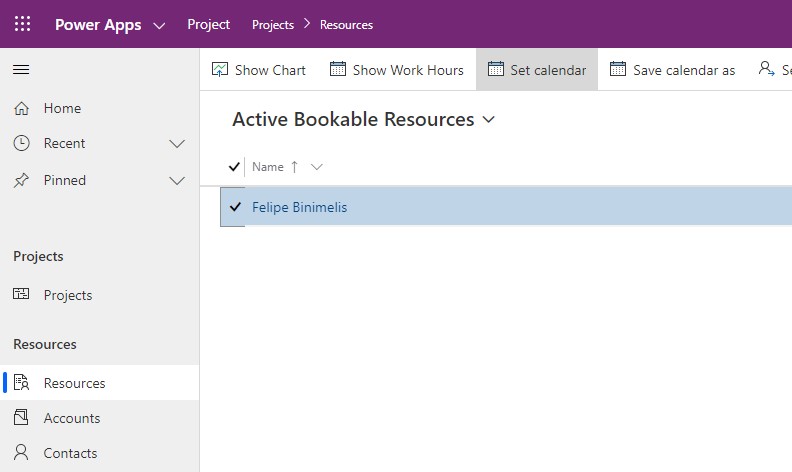This screenshot has height=472, width=792.
Task: Open the app launcher waffle icon
Action: pyautogui.click(x=22, y=24)
